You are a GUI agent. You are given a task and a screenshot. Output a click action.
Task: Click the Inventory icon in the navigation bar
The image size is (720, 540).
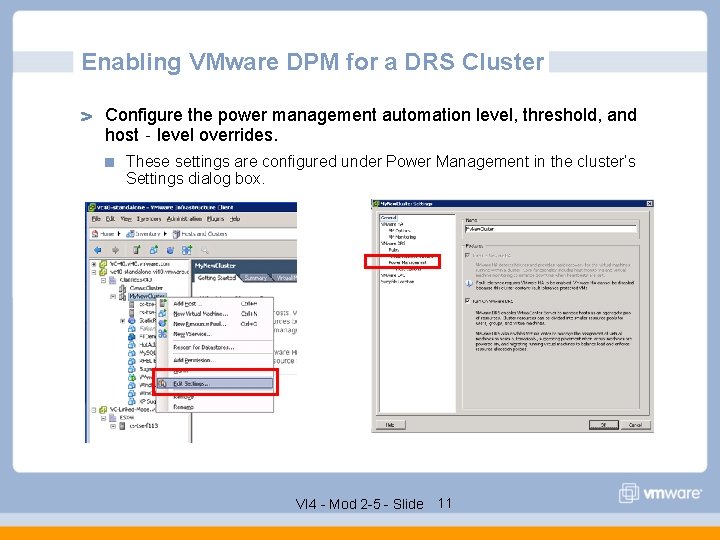[x=130, y=234]
